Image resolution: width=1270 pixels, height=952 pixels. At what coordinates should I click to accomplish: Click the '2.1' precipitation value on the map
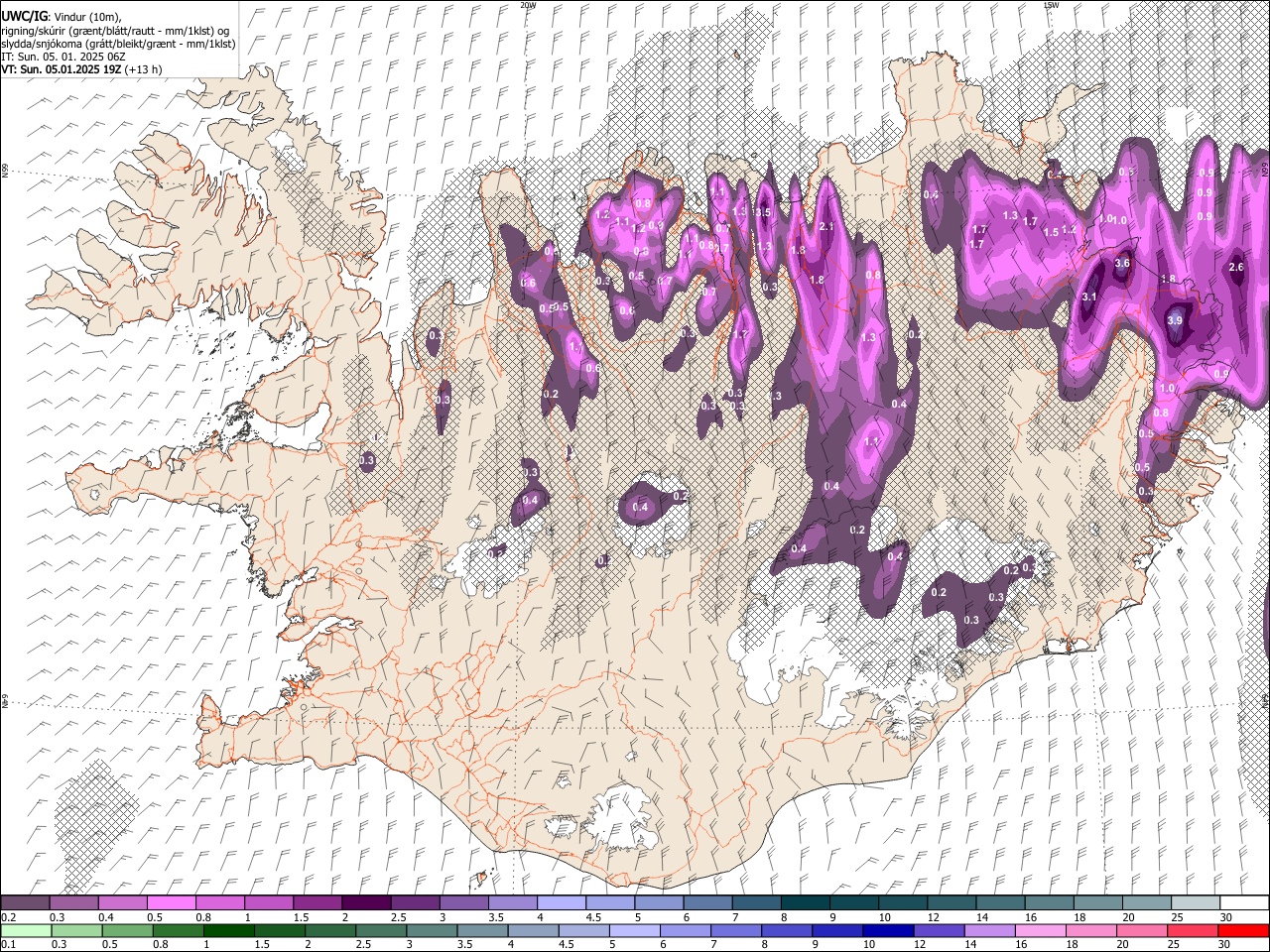tap(826, 227)
